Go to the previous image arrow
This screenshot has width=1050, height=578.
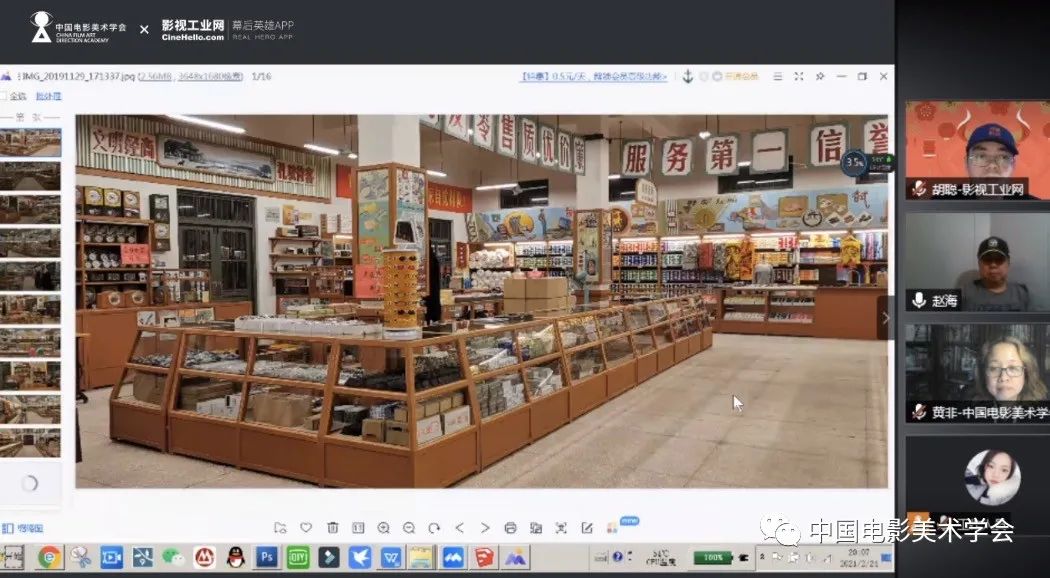tap(460, 527)
